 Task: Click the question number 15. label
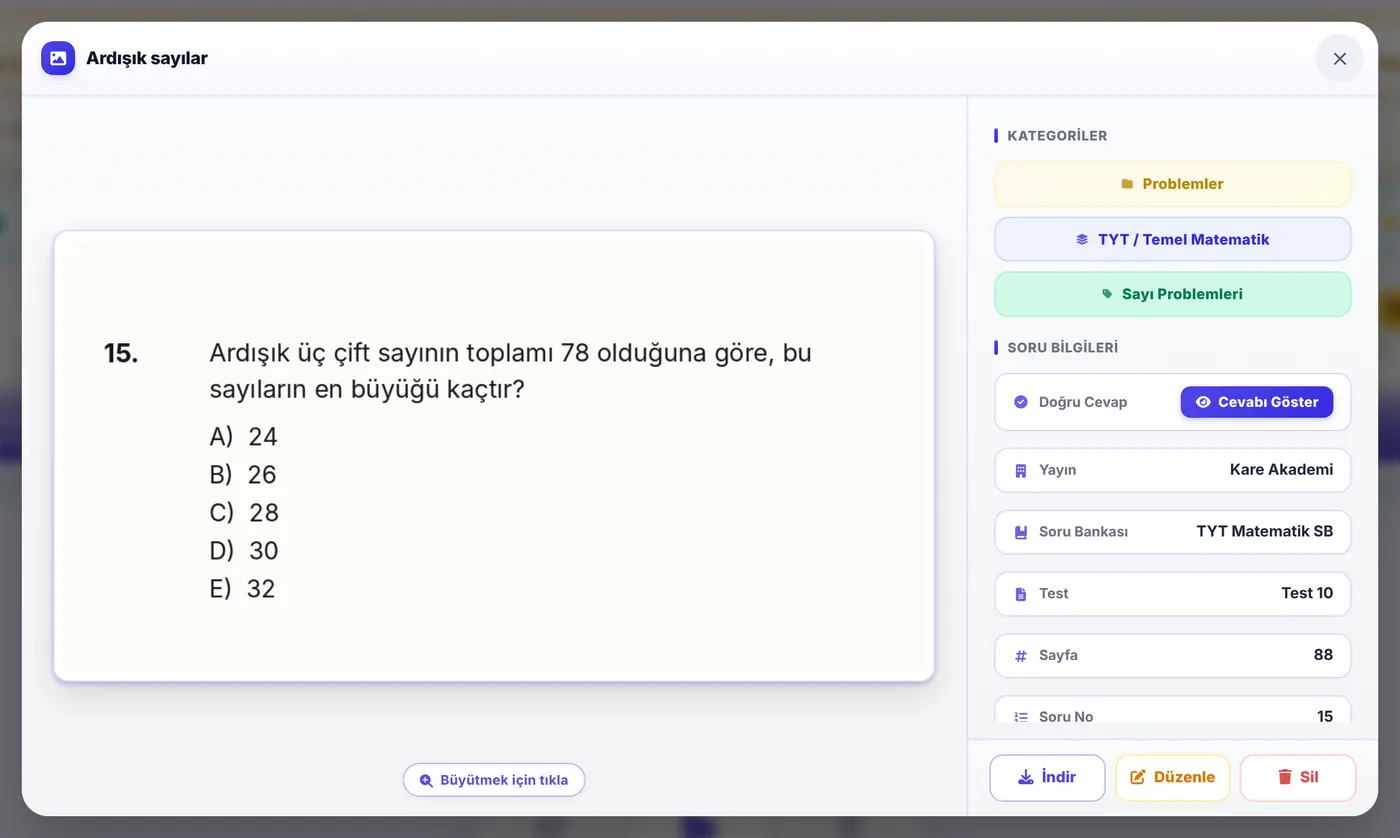coord(121,353)
